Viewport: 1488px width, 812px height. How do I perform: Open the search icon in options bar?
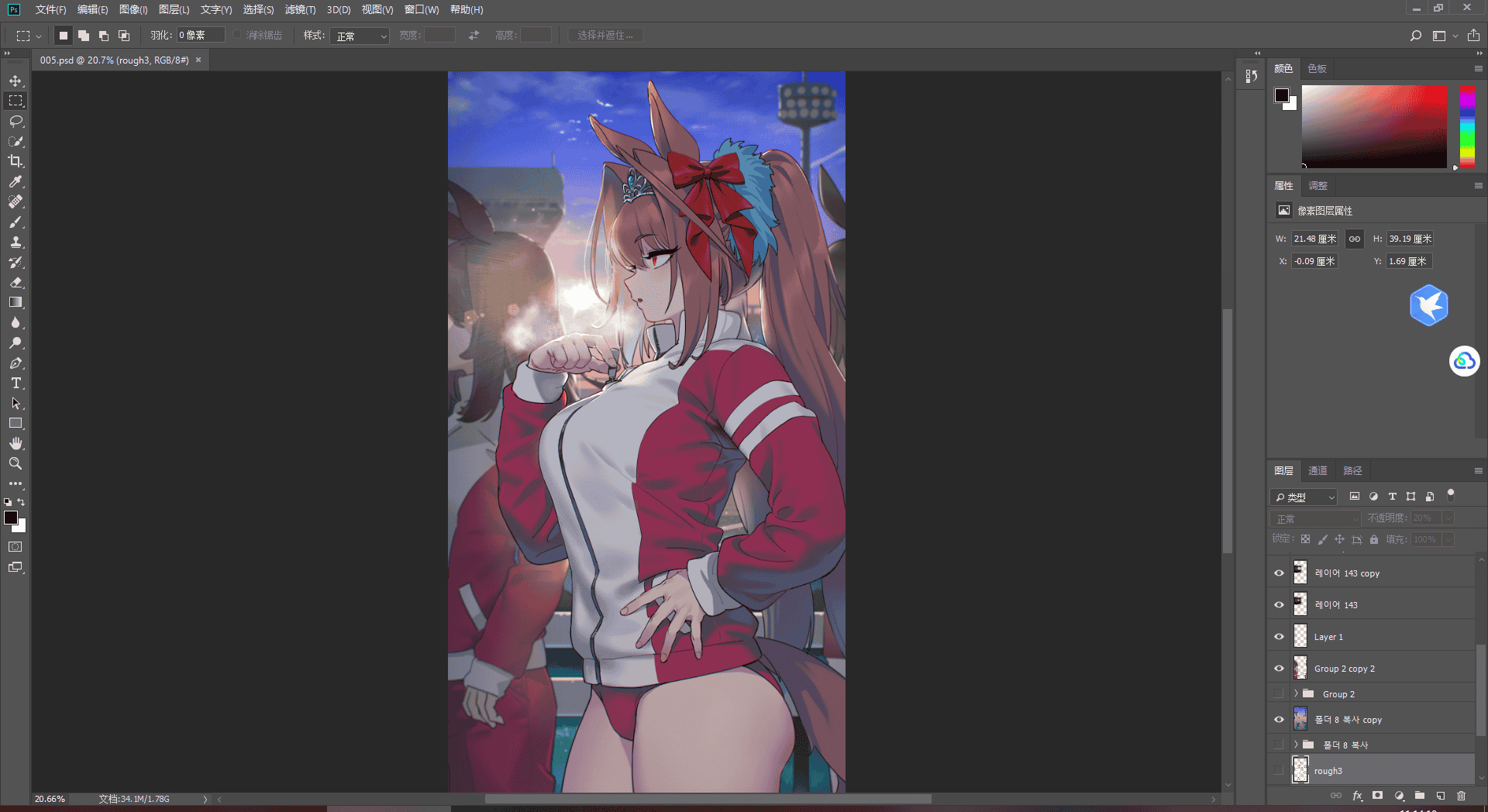(1415, 36)
